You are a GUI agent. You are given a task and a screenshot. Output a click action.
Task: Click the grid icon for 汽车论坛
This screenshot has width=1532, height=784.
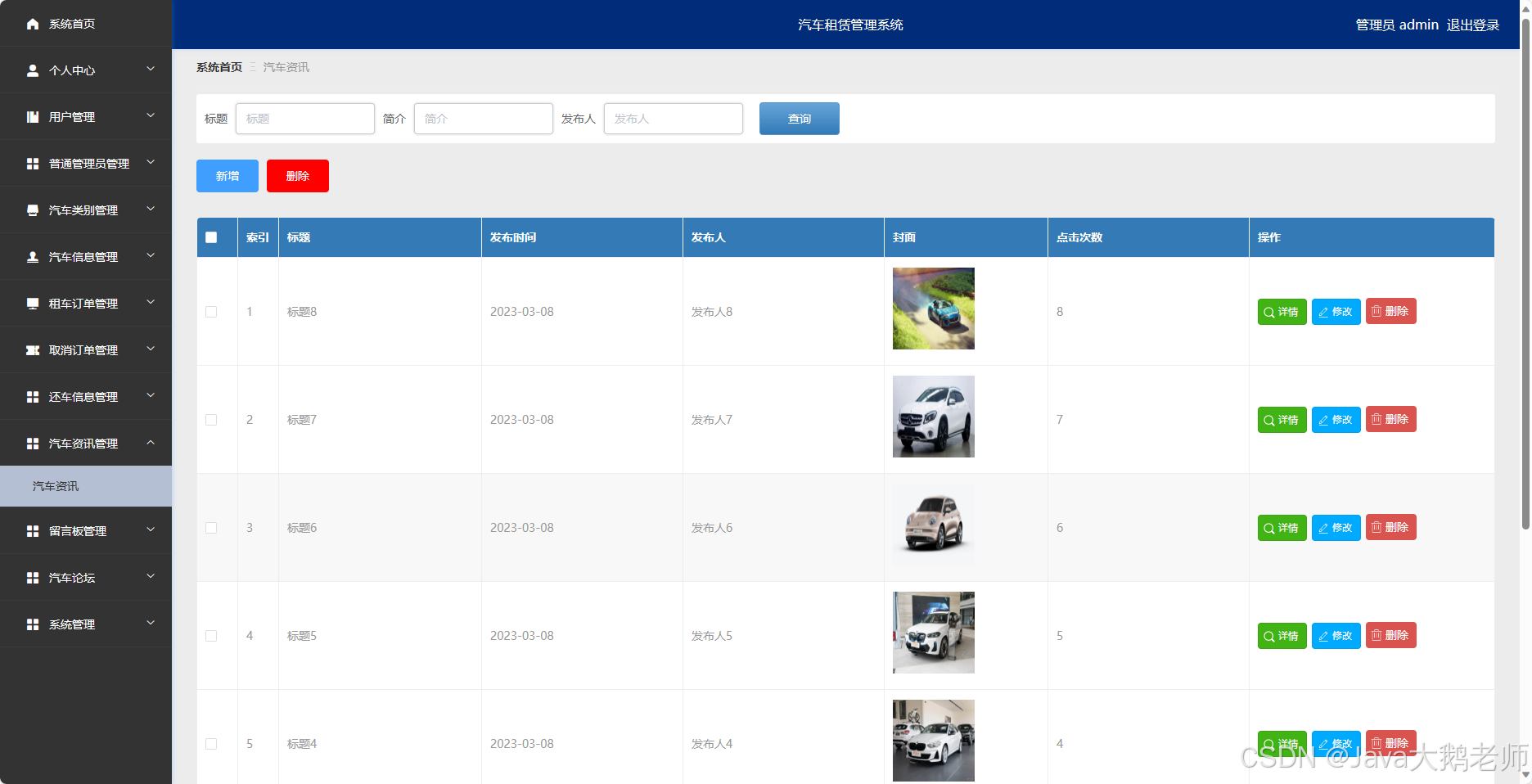[x=33, y=578]
